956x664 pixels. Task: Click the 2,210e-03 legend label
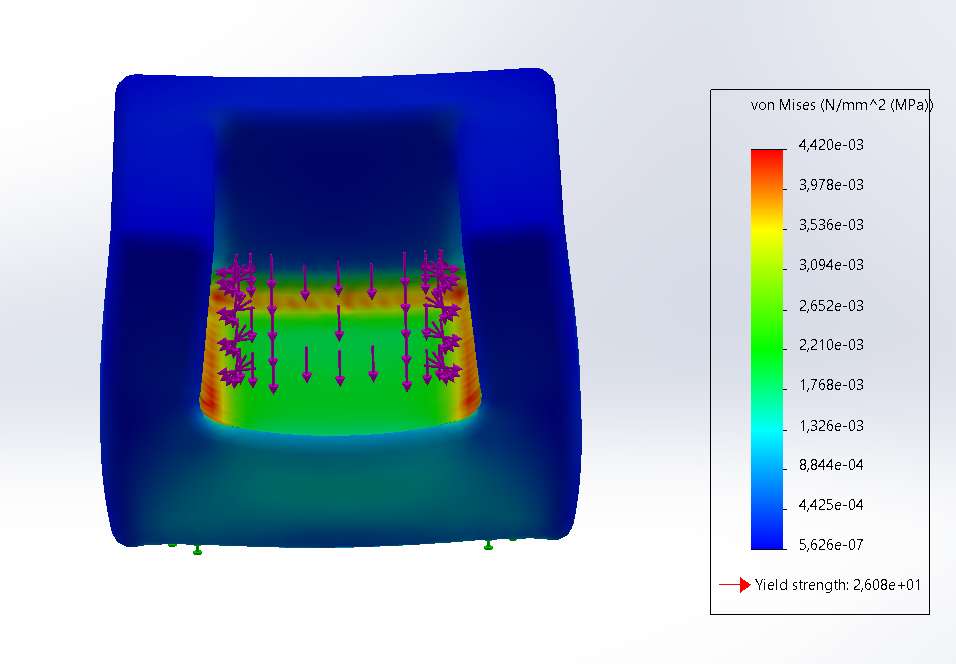[830, 345]
